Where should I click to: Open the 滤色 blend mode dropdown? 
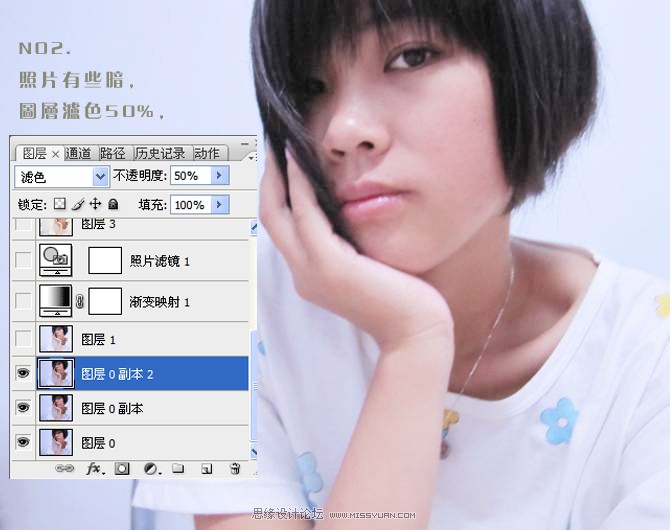(100, 176)
